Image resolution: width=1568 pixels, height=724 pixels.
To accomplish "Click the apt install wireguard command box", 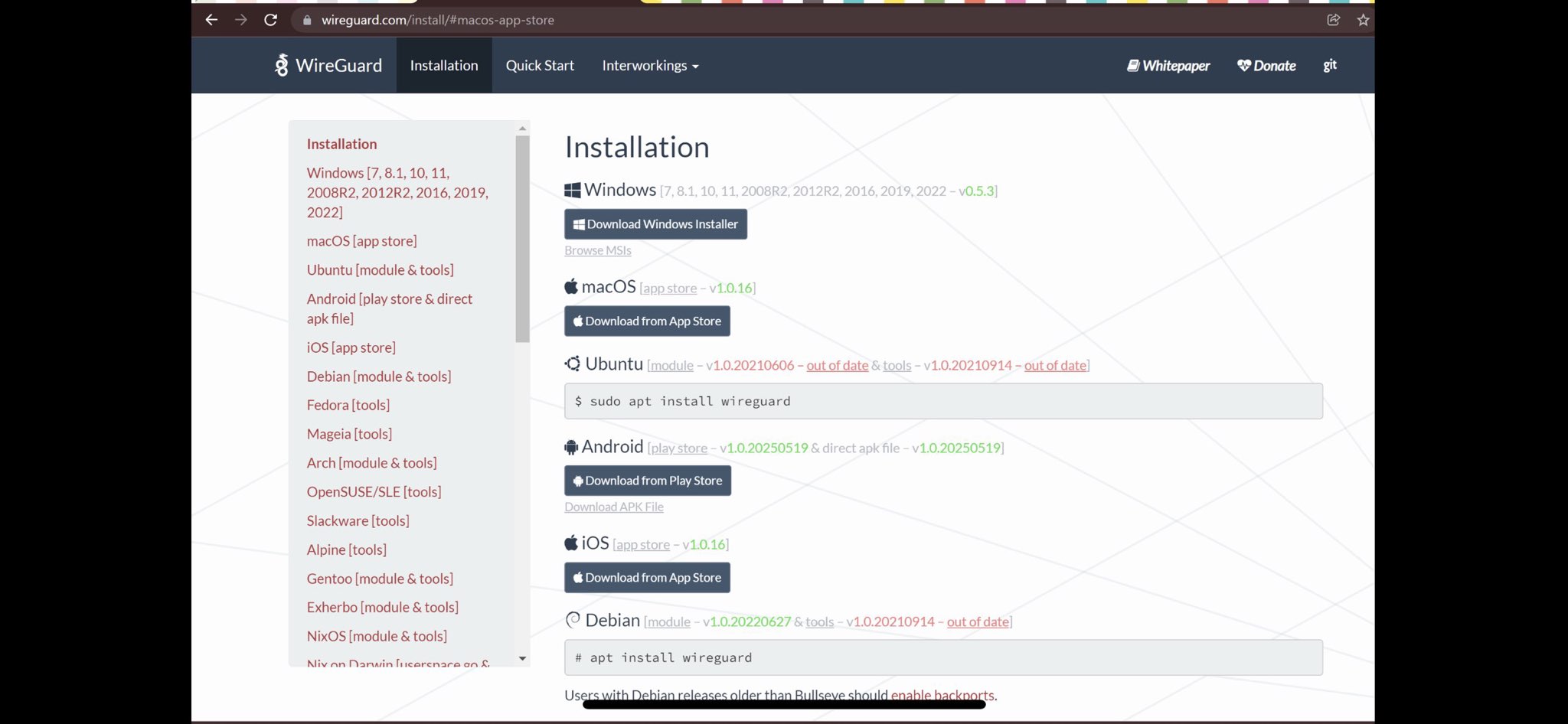I will 943,657.
